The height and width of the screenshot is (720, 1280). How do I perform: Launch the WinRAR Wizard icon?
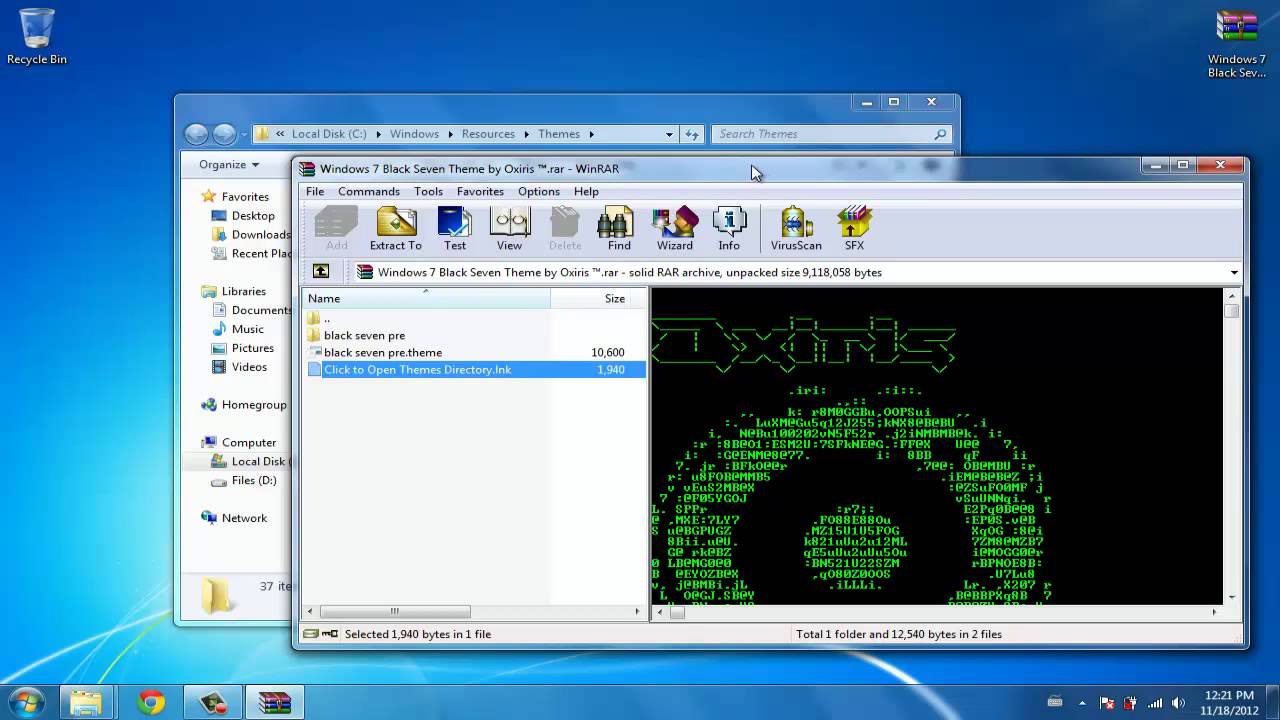click(x=675, y=228)
